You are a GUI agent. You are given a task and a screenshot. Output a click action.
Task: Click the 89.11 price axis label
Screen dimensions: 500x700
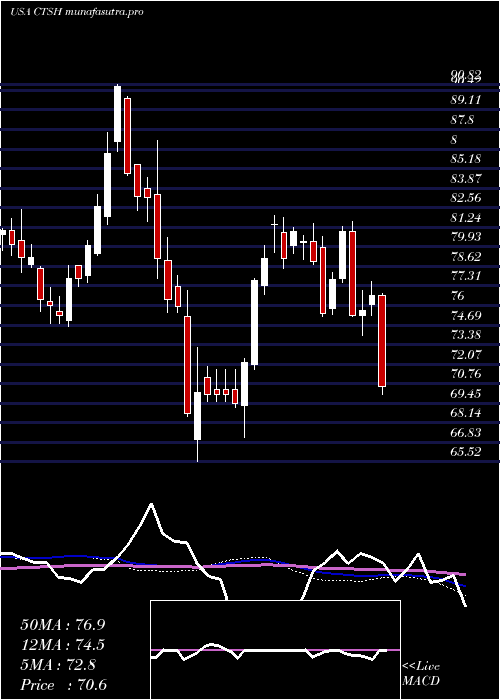[466, 100]
